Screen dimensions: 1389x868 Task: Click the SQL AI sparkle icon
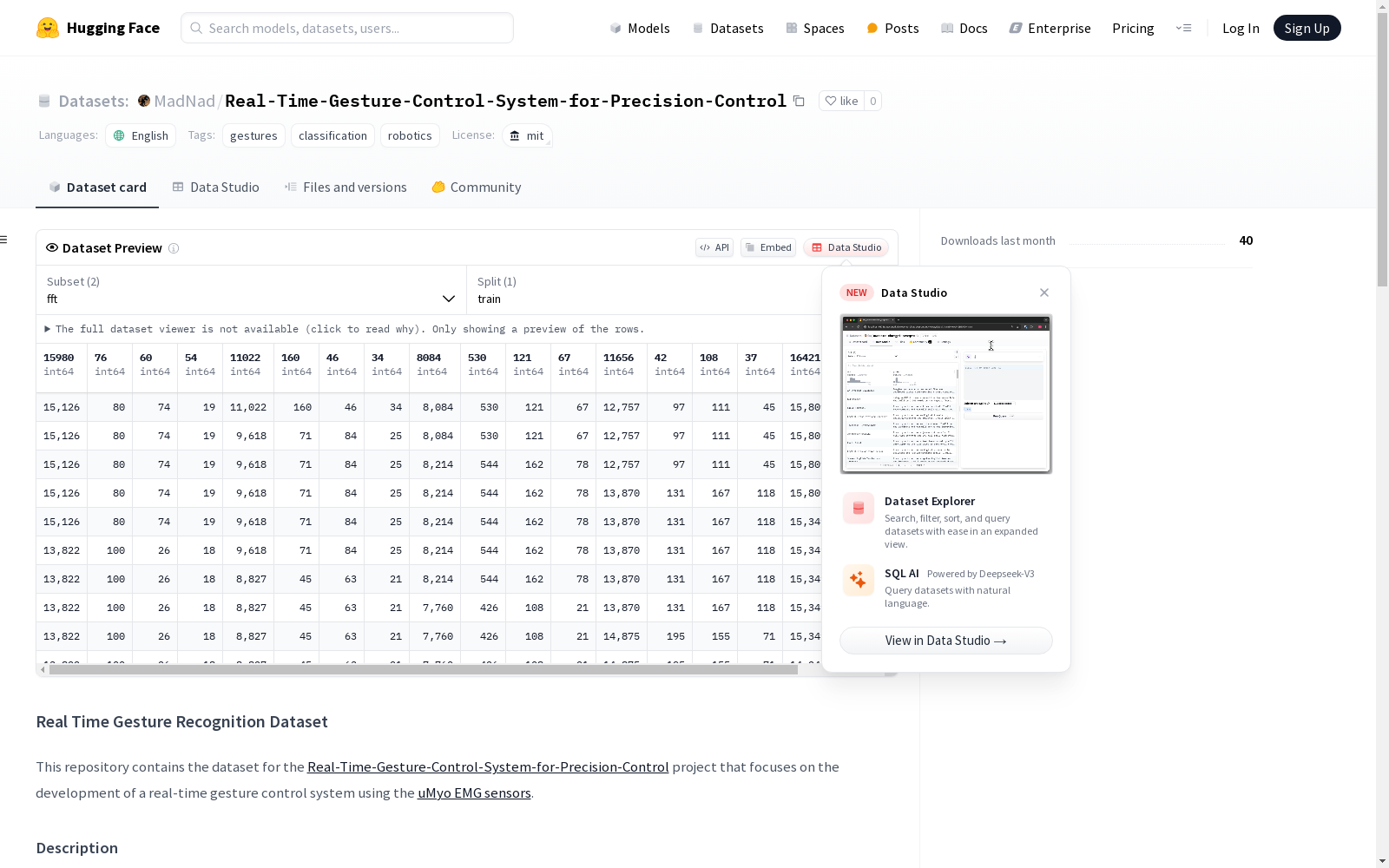click(859, 581)
